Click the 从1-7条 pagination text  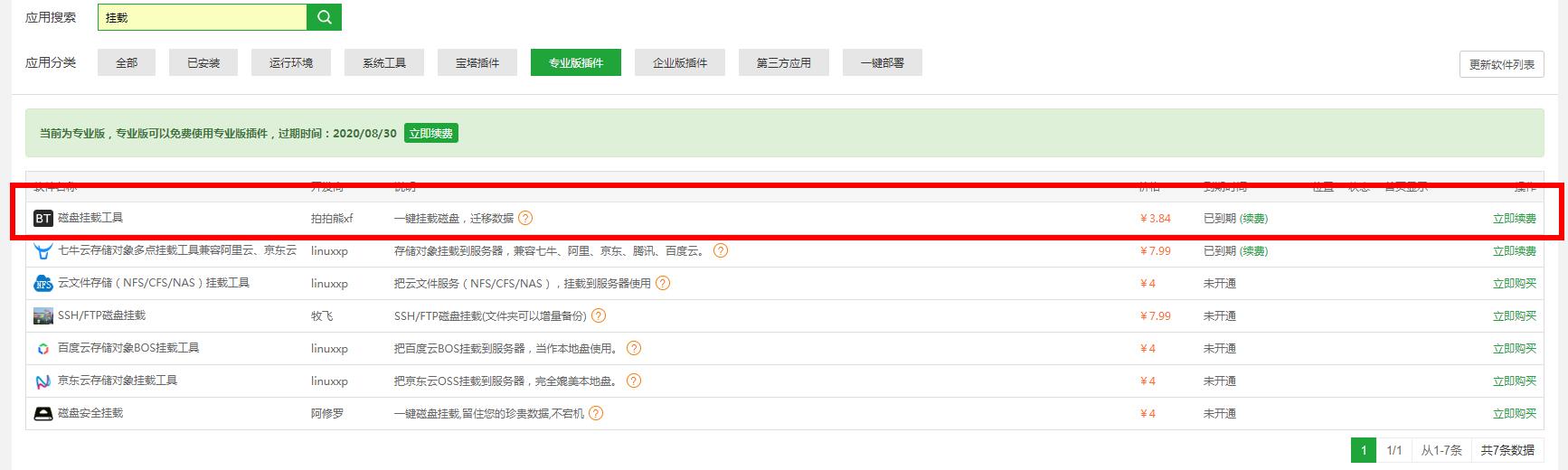pyautogui.click(x=1441, y=449)
